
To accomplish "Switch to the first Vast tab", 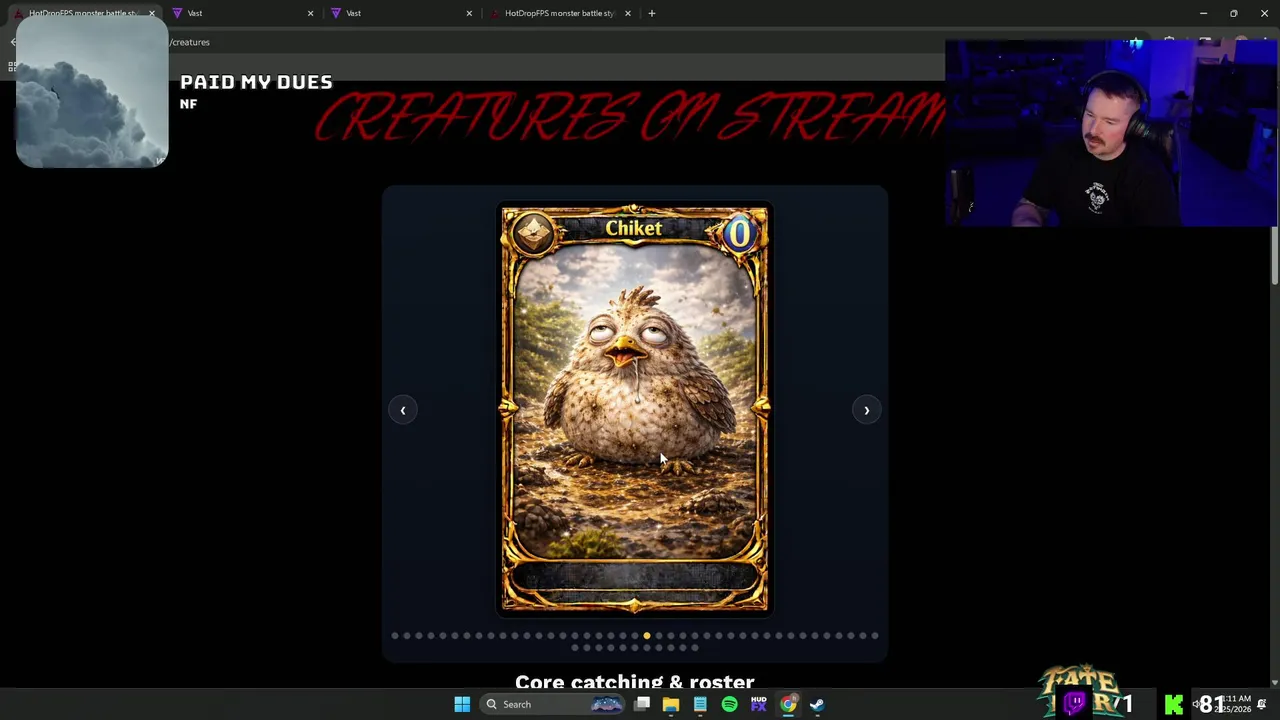I will 240,13.
